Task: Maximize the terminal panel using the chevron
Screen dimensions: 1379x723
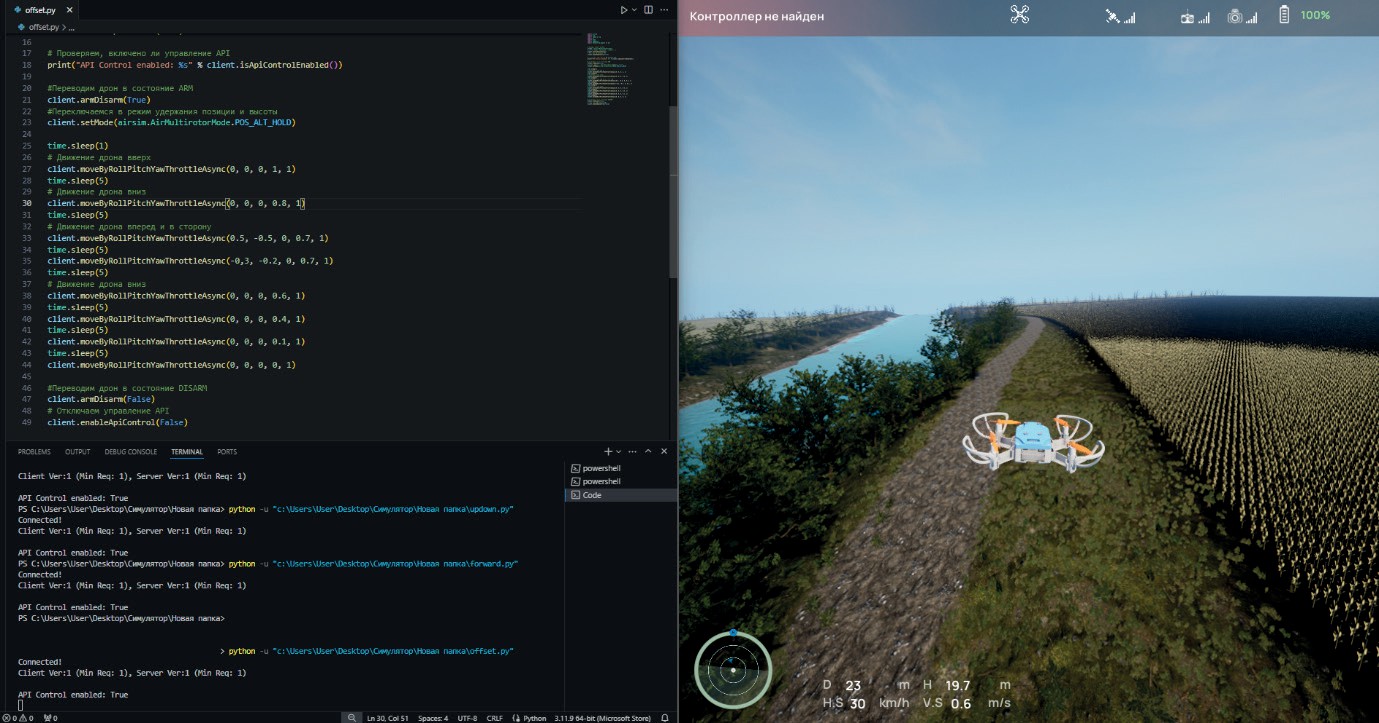Action: (x=650, y=452)
